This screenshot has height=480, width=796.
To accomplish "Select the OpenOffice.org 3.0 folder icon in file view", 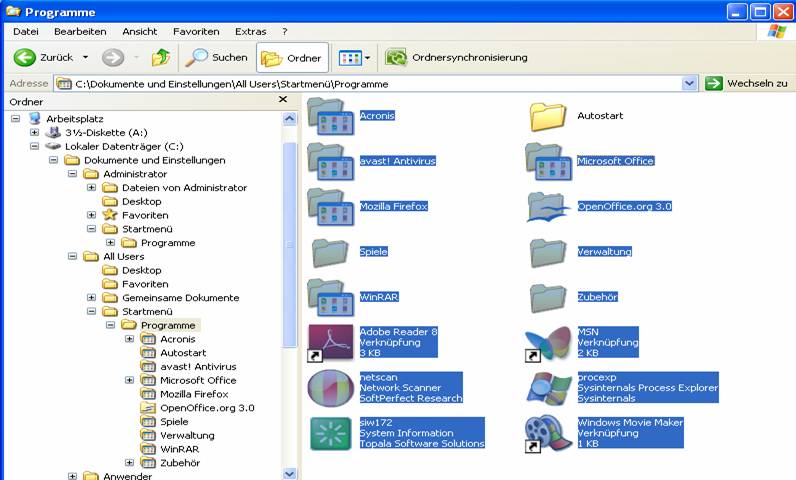I will (547, 207).
